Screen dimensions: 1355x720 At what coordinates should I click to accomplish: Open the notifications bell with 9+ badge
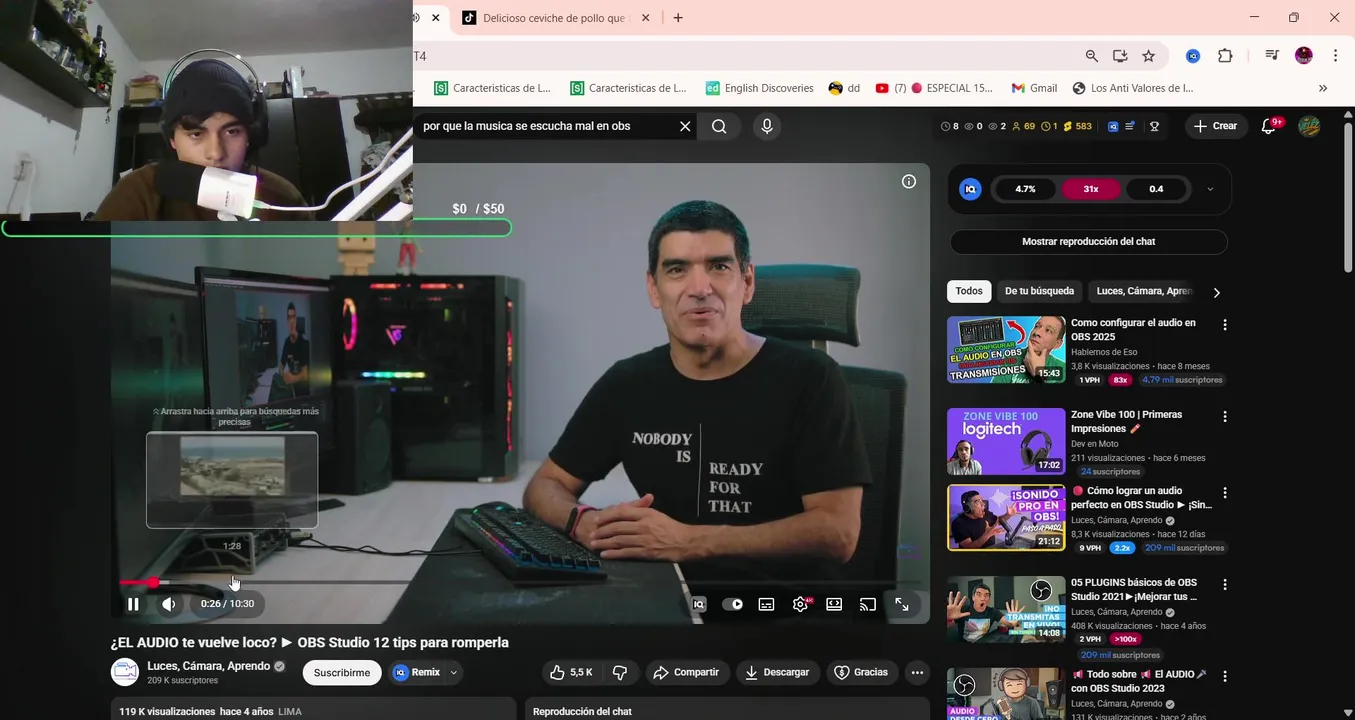click(1269, 126)
